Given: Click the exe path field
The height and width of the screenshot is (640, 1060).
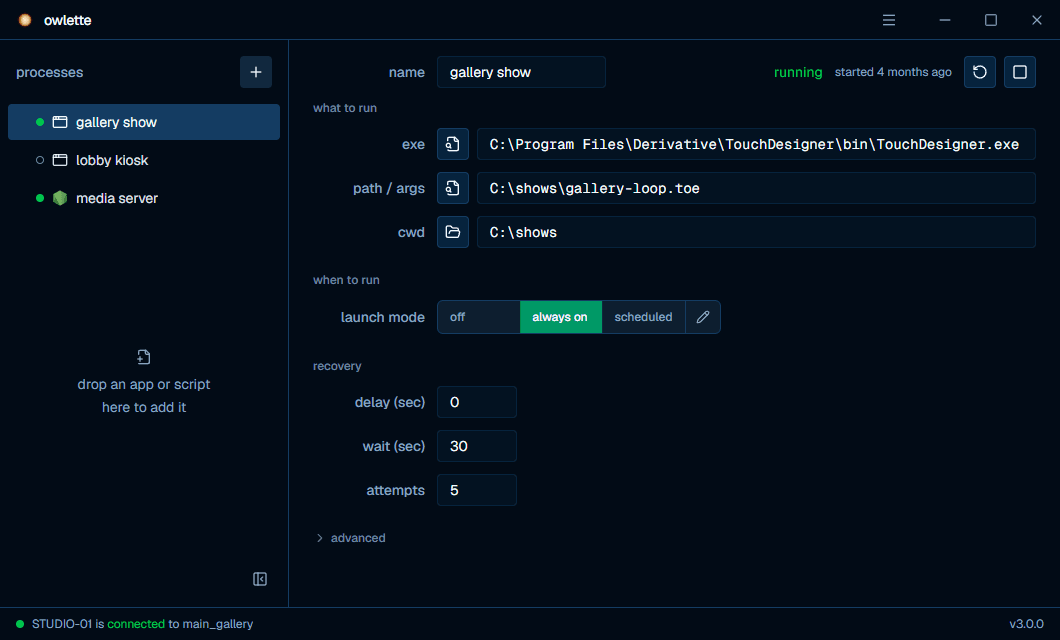Looking at the screenshot, I should pos(756,144).
